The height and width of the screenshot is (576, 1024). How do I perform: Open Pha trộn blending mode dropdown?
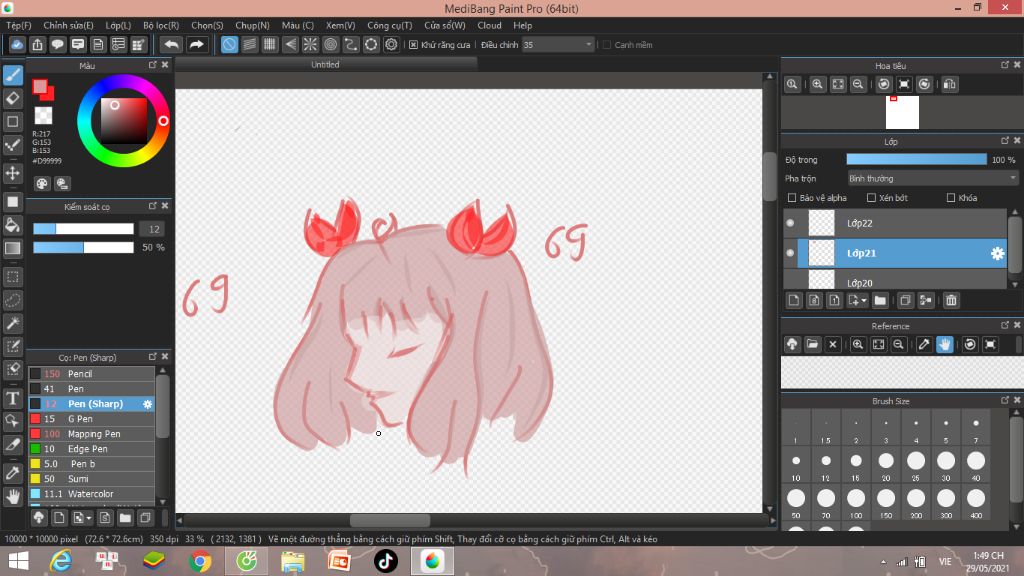932,178
